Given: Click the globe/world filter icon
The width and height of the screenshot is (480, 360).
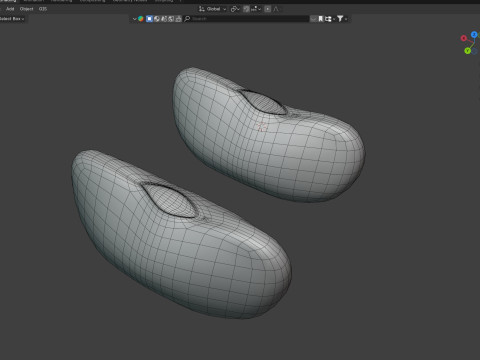Looking at the screenshot, I should click(x=157, y=19).
